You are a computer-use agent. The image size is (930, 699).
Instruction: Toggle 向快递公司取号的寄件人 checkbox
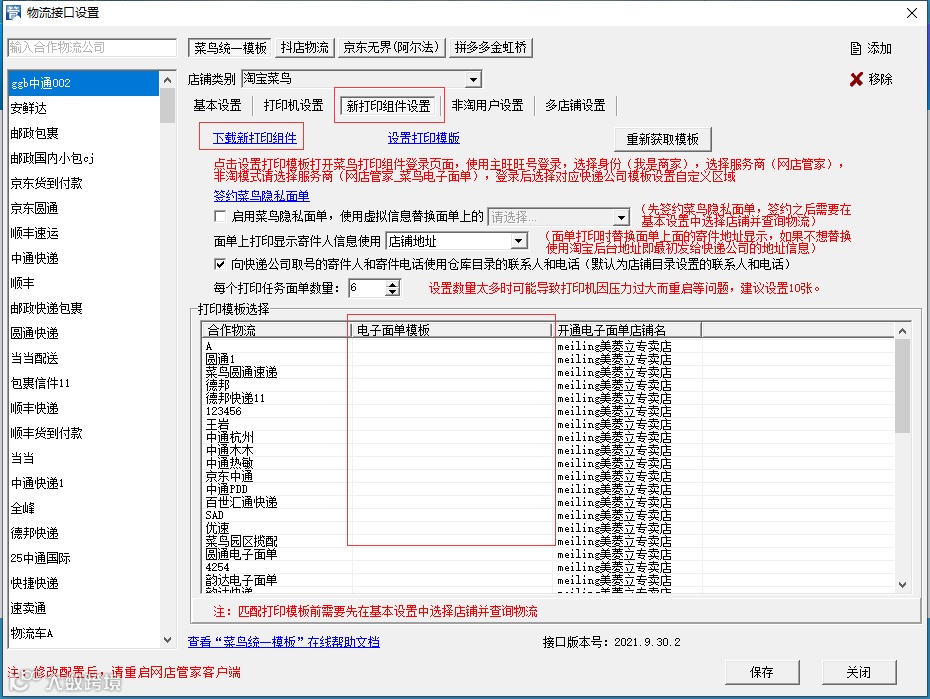coord(220,264)
